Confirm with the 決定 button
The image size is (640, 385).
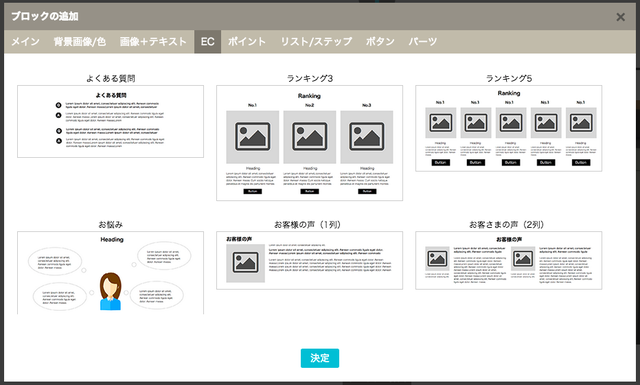pos(320,358)
